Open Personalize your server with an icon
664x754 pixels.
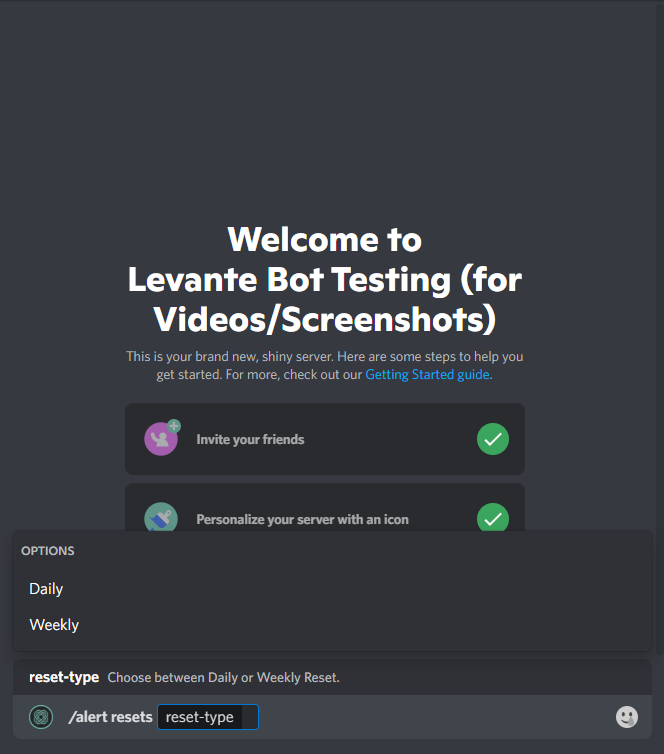(x=325, y=508)
